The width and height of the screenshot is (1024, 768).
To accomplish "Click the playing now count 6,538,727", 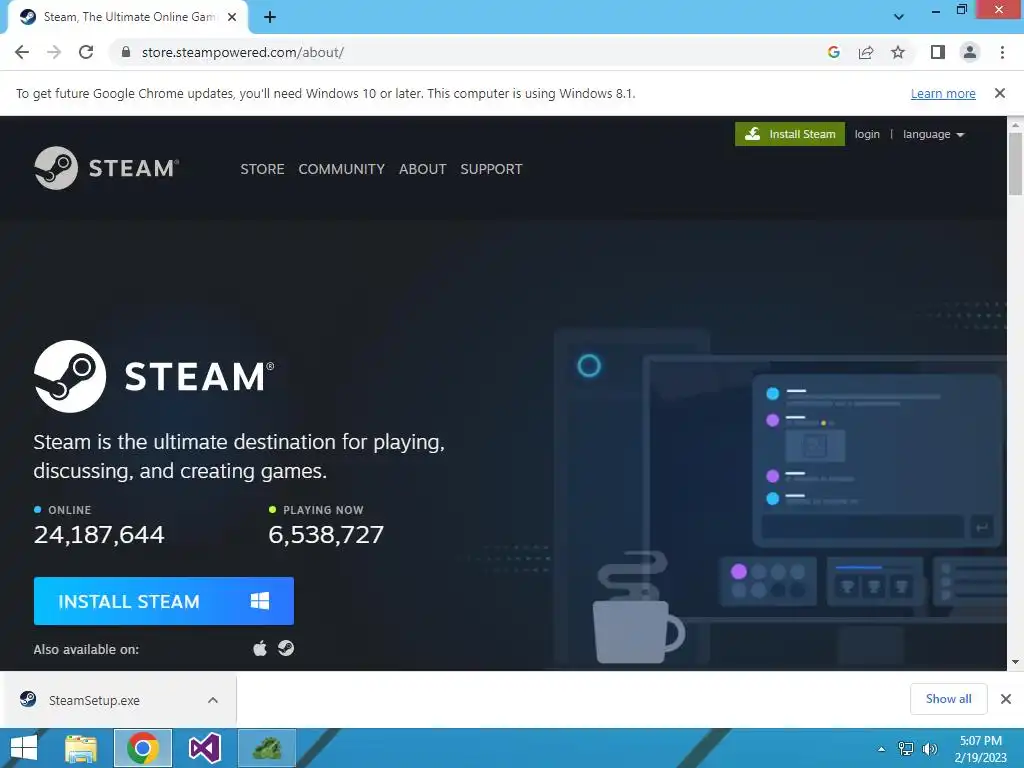I will pos(326,535).
